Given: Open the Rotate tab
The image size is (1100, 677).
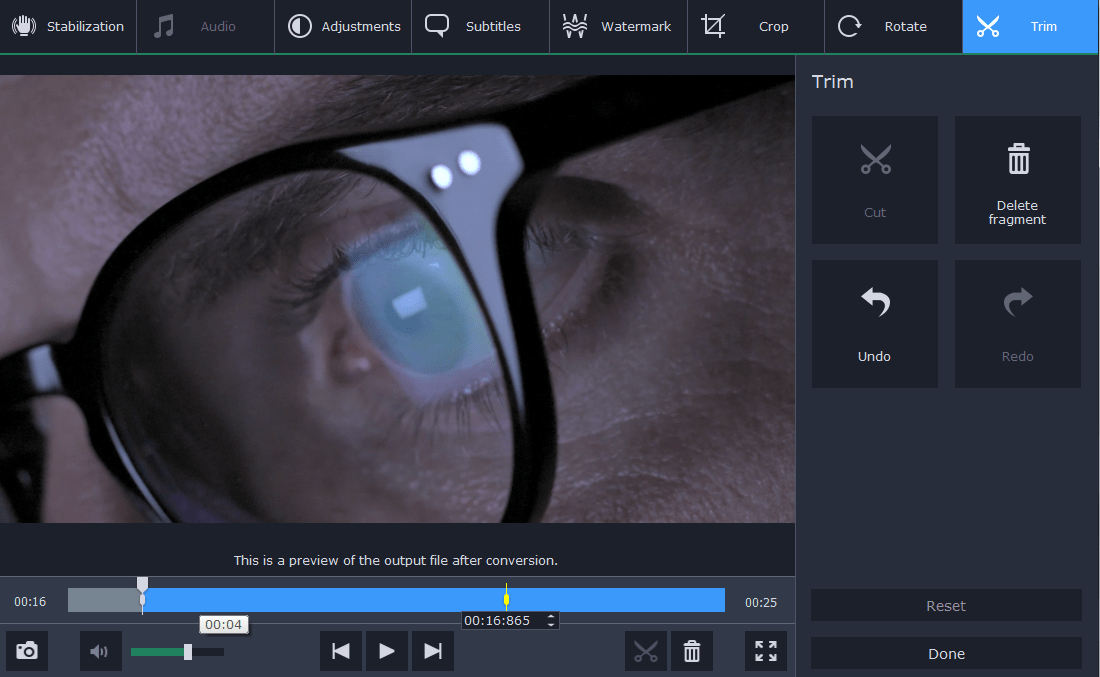Looking at the screenshot, I should click(892, 26).
